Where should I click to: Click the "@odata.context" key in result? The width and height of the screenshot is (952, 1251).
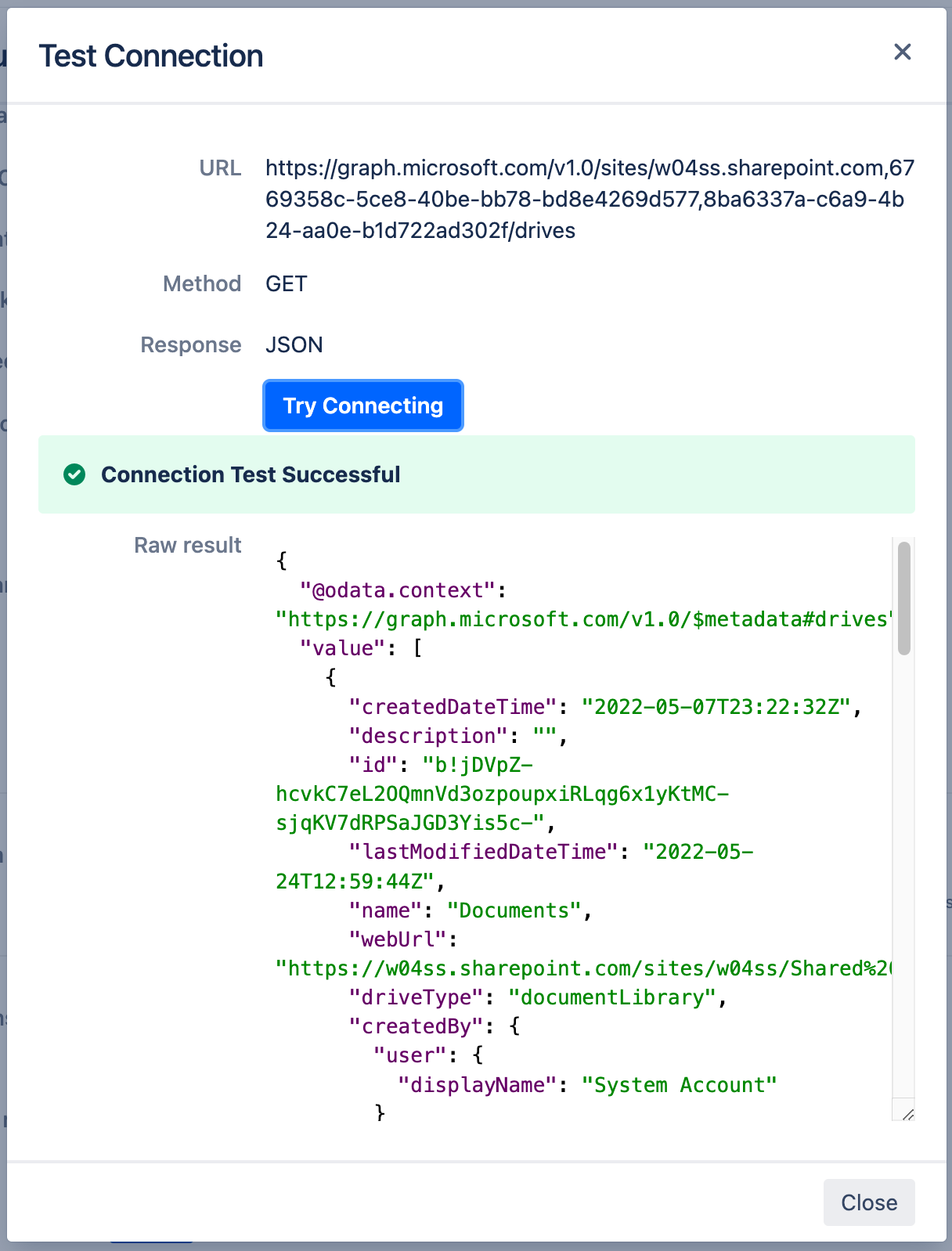click(398, 590)
